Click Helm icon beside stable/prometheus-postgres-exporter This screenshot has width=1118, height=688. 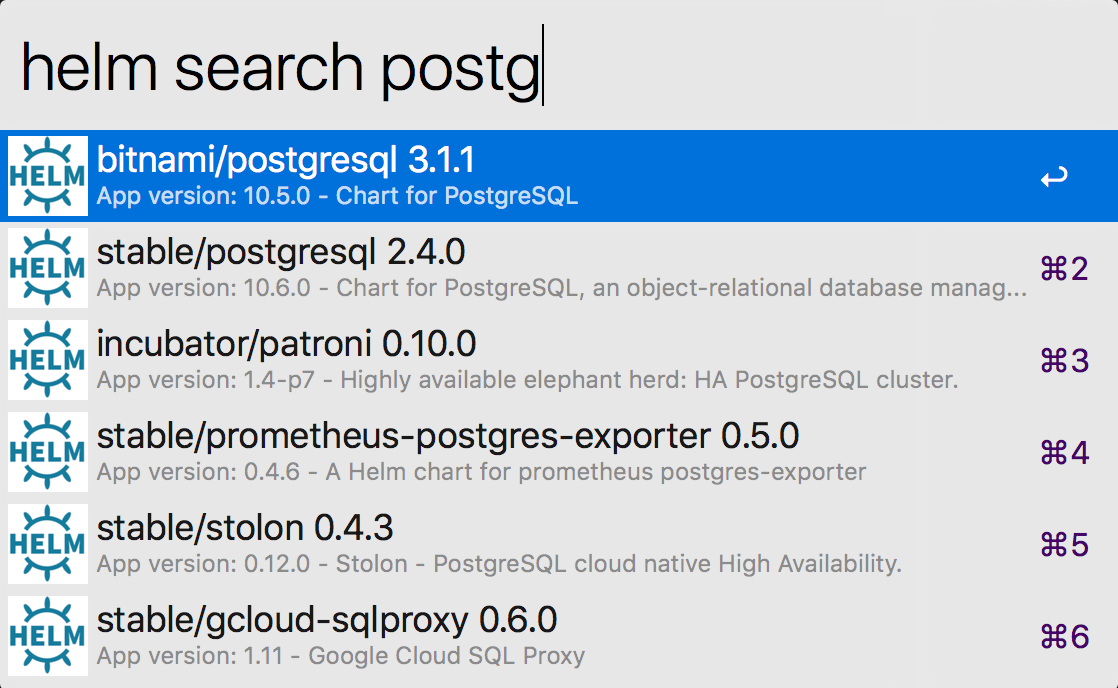click(x=48, y=452)
